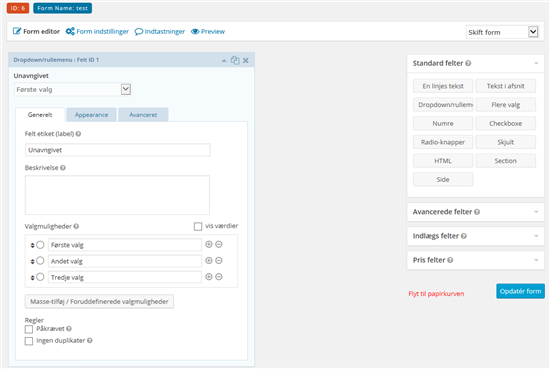Expand the Pris felter section
Image resolution: width=550 pixels, height=369 pixels.
536,260
